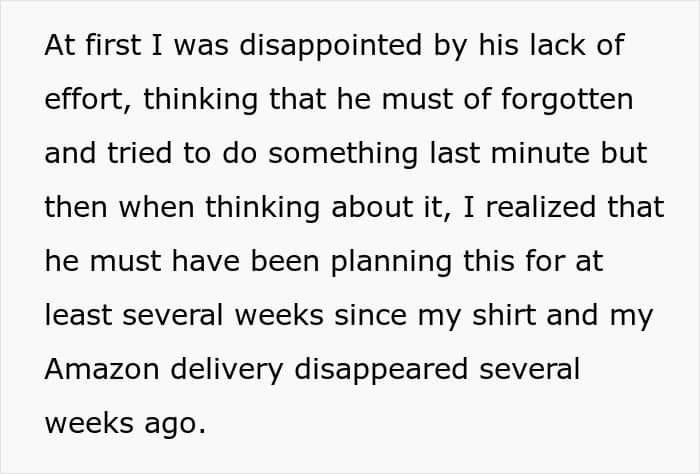
Task: Click the word "ago" at the end
Action: tap(176, 423)
